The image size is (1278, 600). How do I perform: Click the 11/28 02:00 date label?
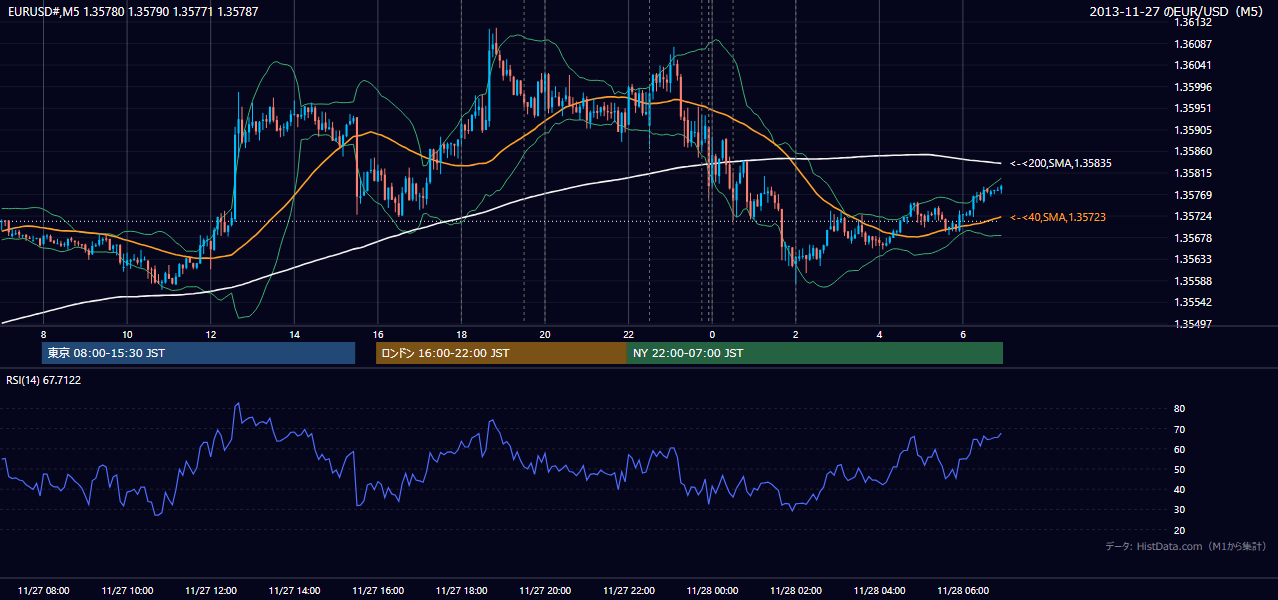tap(795, 591)
